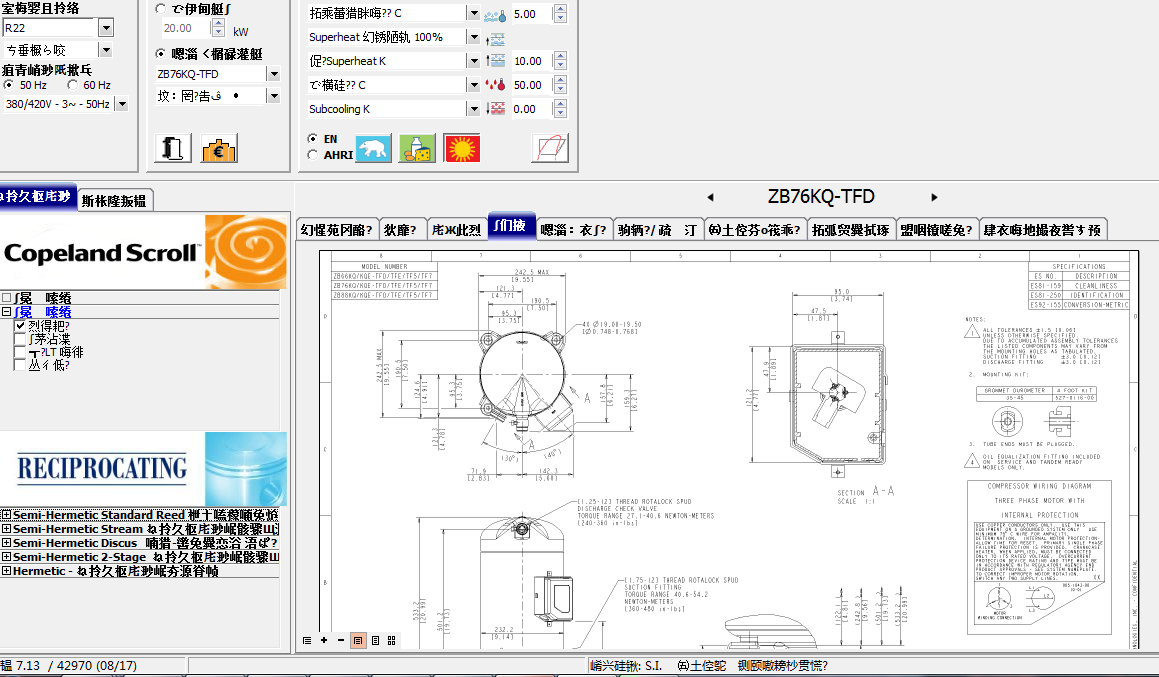The width and height of the screenshot is (1159, 677).
Task: Open the dropdown next to the 50.00 value
Action: [x=474, y=85]
